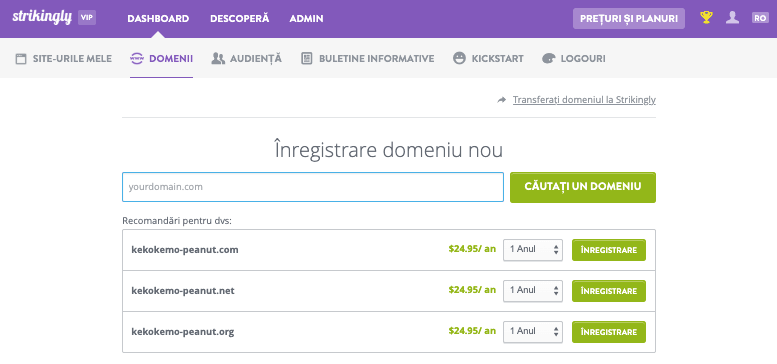The height and width of the screenshot is (364, 777).
Task: Register kekokemo-peanut.com with Înregistrare button
Action: (x=609, y=250)
